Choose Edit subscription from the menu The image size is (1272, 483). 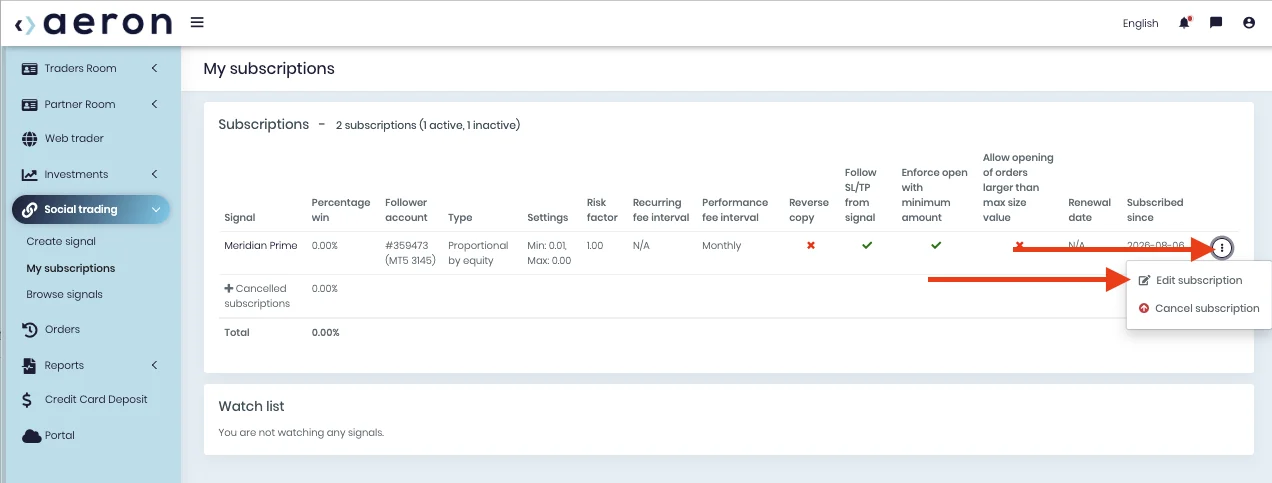point(1199,281)
